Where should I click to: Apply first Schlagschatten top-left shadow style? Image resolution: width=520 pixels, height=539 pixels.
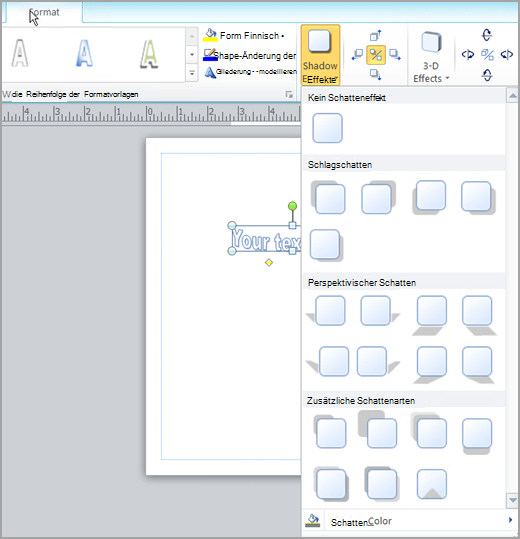pos(328,197)
